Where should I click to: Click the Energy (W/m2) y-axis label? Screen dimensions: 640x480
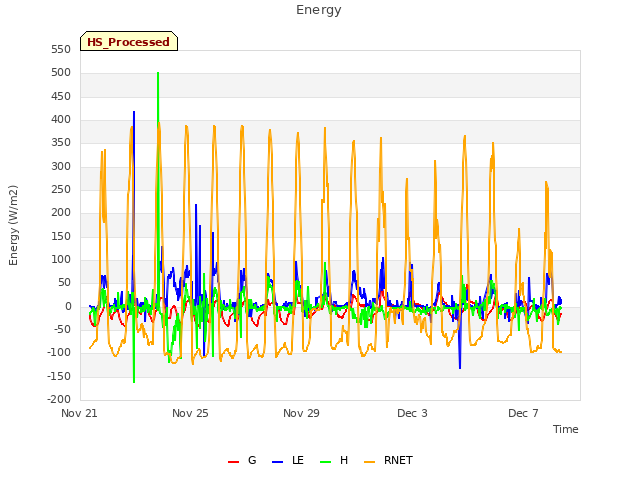13,225
